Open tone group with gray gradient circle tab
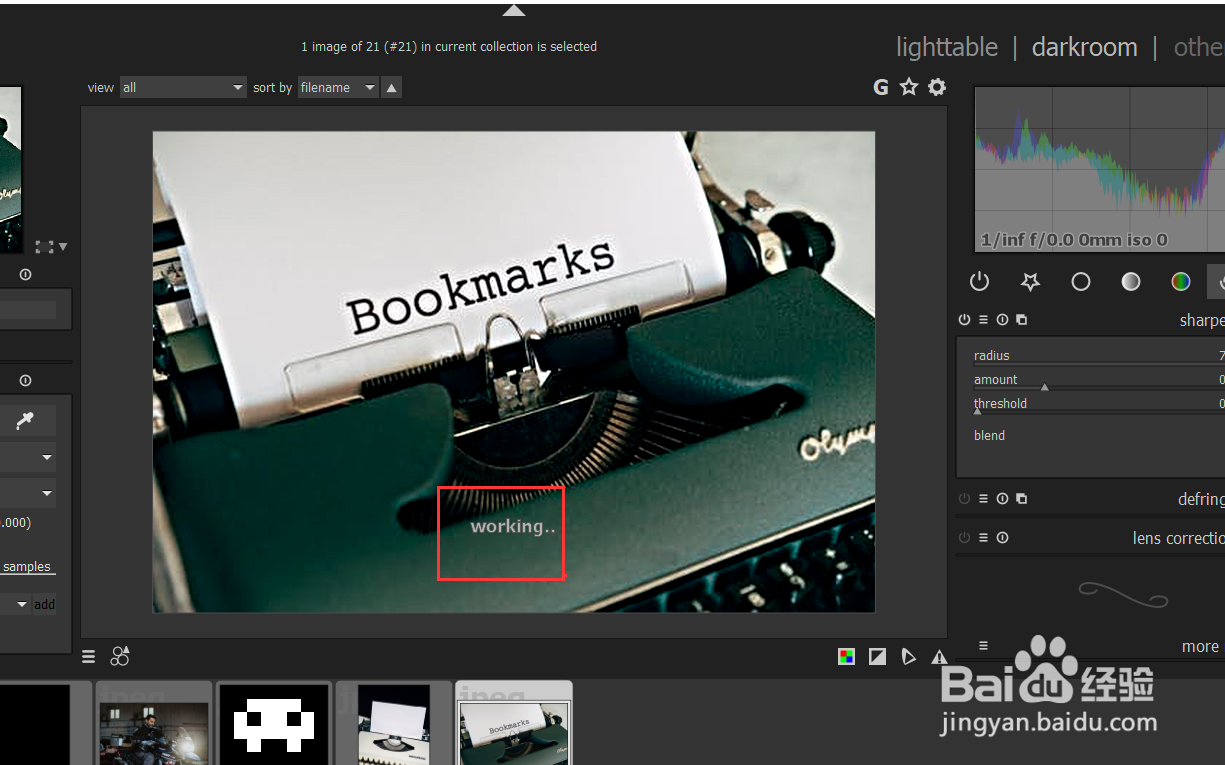Image resolution: width=1225 pixels, height=765 pixels. click(x=1130, y=282)
